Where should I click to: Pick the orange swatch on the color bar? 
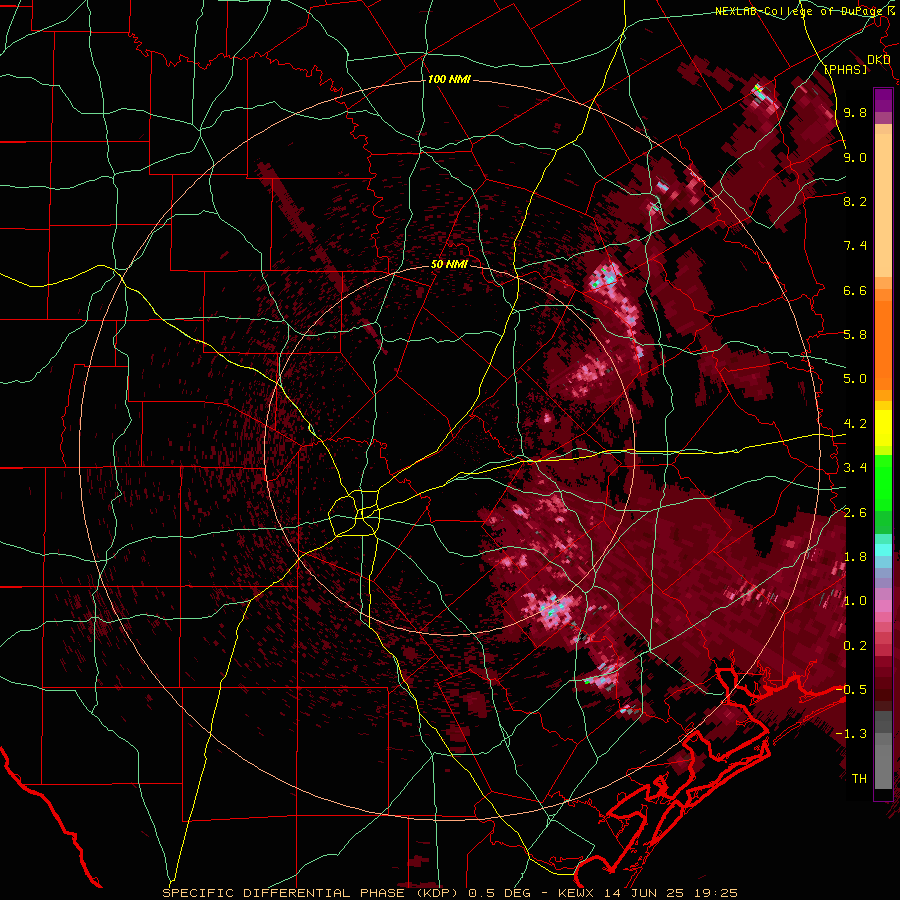pos(883,344)
